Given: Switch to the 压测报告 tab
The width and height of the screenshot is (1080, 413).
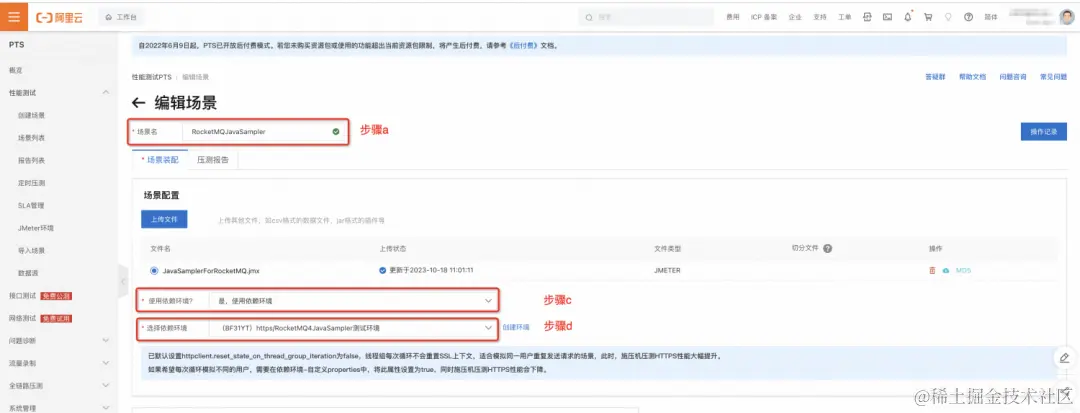Looking at the screenshot, I should coord(213,159).
